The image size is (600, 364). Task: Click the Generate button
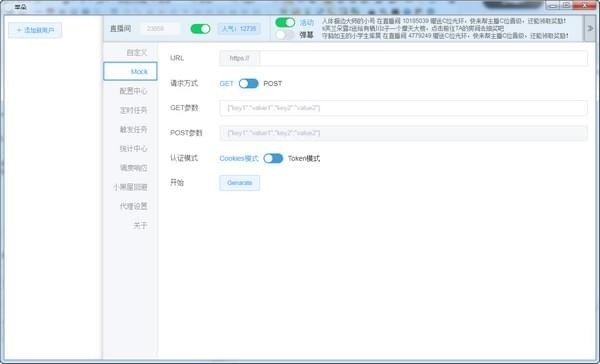tap(240, 183)
